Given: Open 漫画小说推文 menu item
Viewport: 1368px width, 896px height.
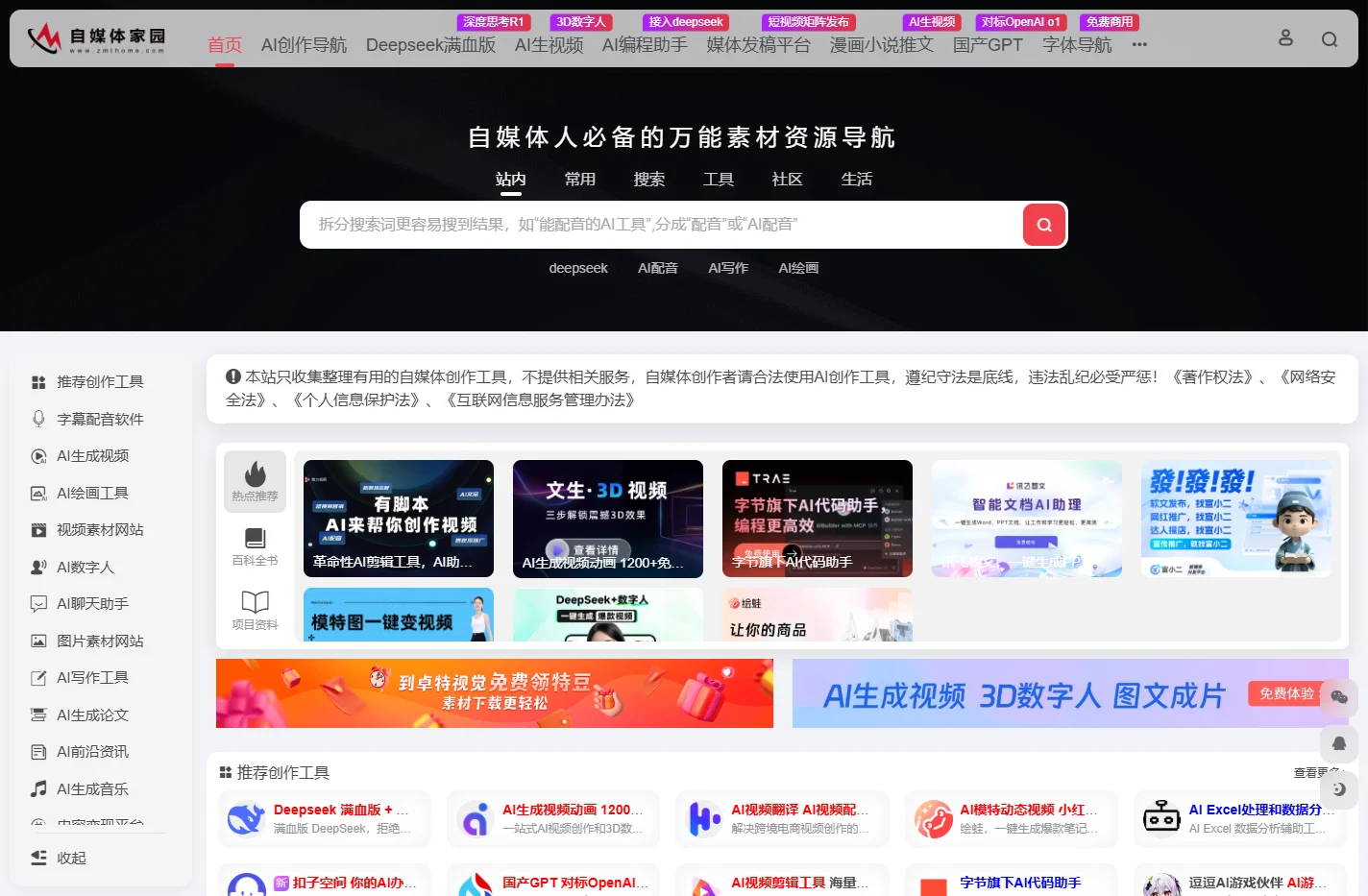Looking at the screenshot, I should (x=882, y=45).
